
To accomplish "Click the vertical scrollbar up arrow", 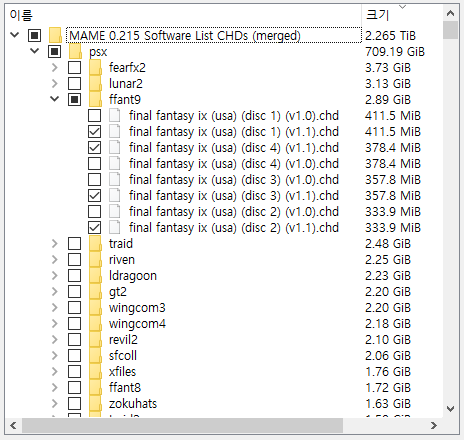I will pyautogui.click(x=450, y=13).
